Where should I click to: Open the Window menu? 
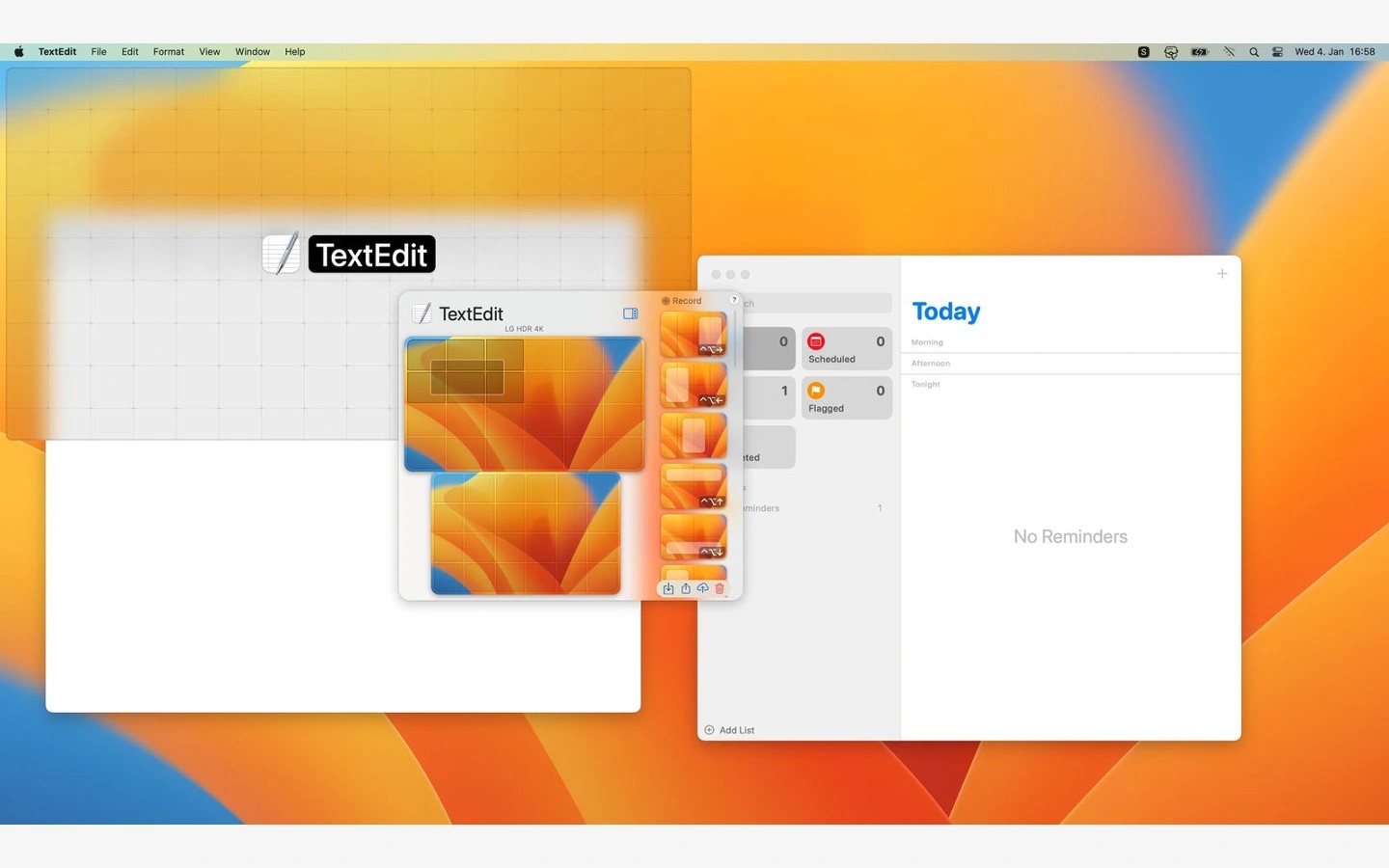[x=253, y=52]
